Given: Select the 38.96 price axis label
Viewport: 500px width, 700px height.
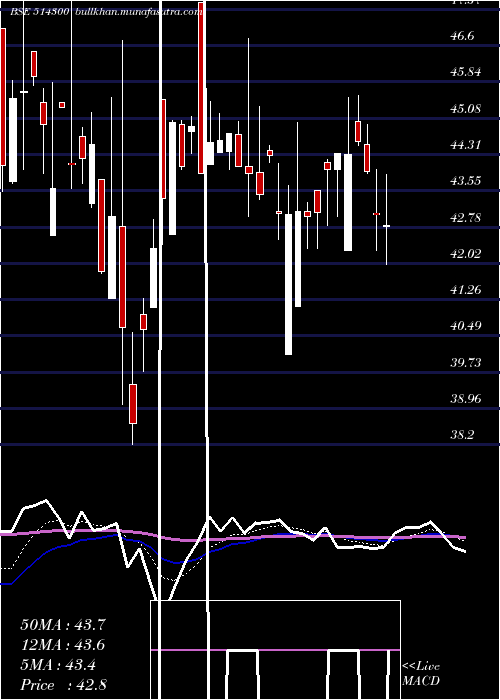Looking at the screenshot, I should point(466,399).
